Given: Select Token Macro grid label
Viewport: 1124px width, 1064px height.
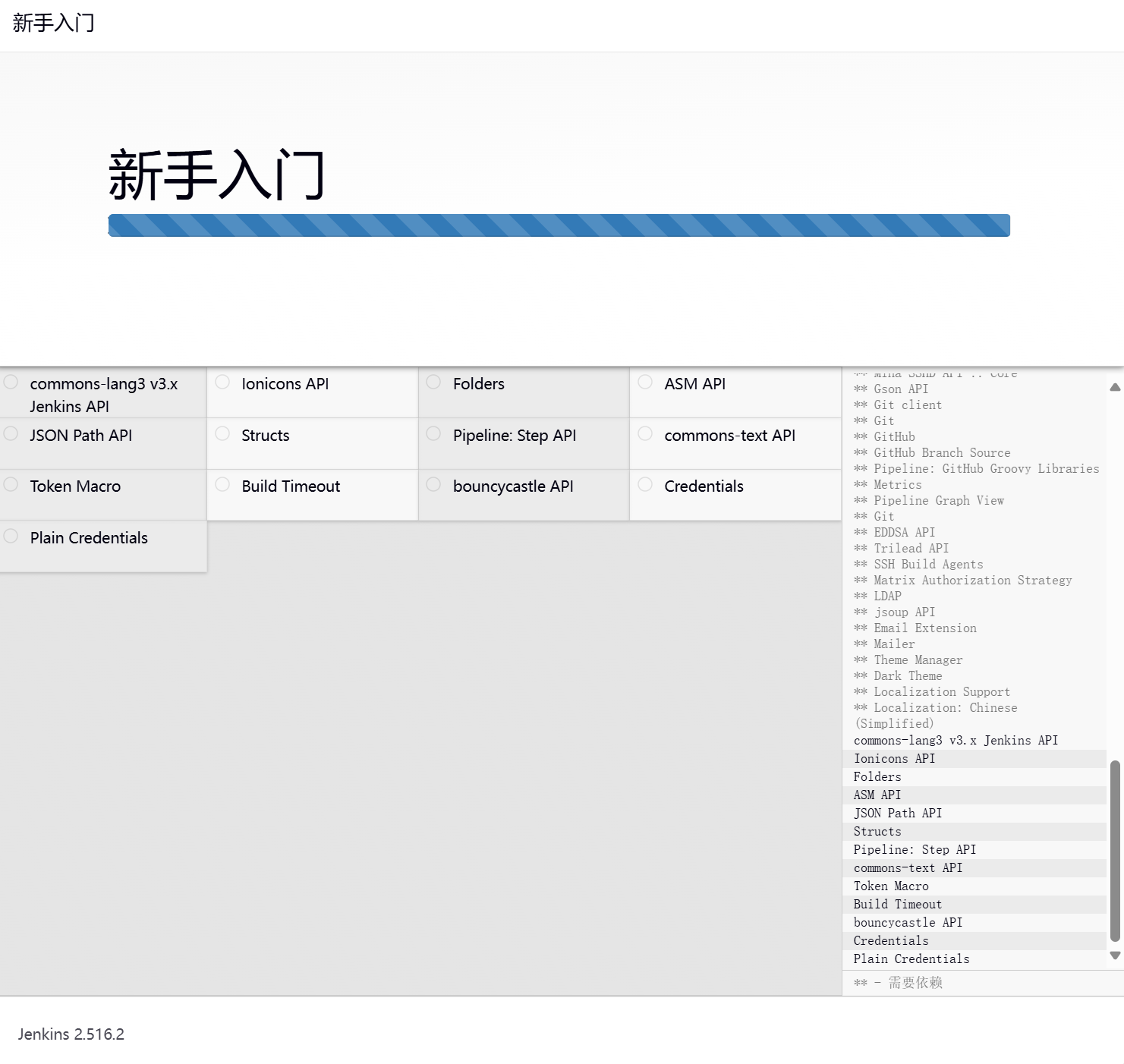Looking at the screenshot, I should [x=75, y=486].
